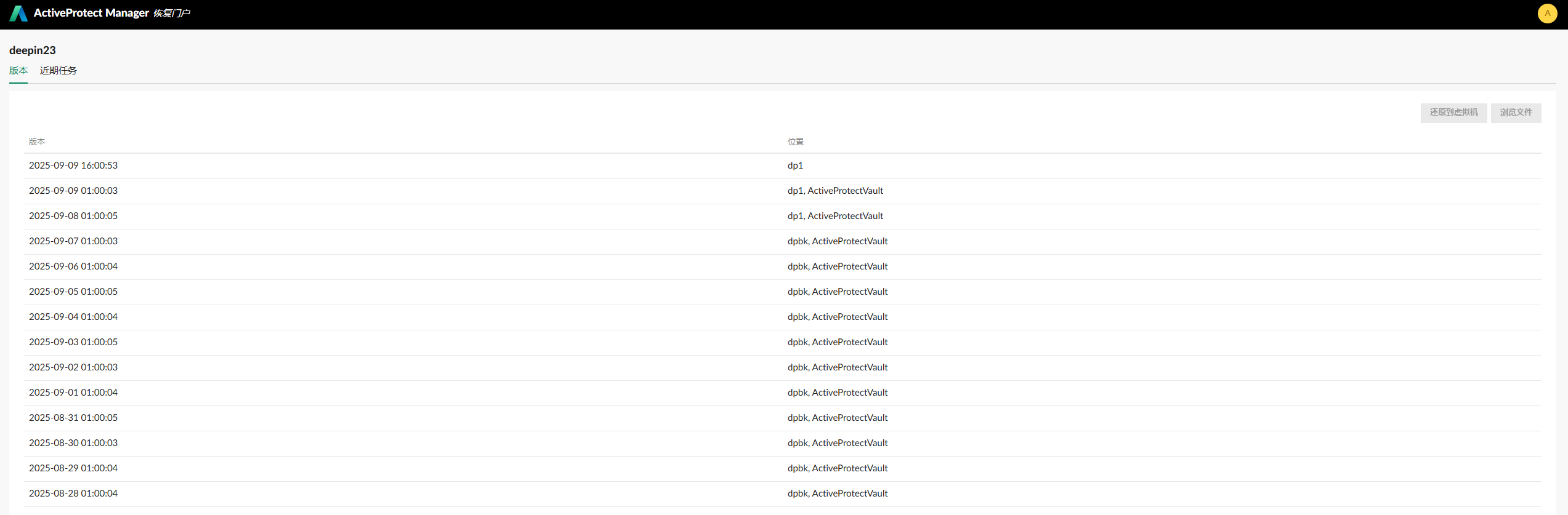
Task: Select version 2025-09-09 01:00:03 row
Action: tap(73, 191)
